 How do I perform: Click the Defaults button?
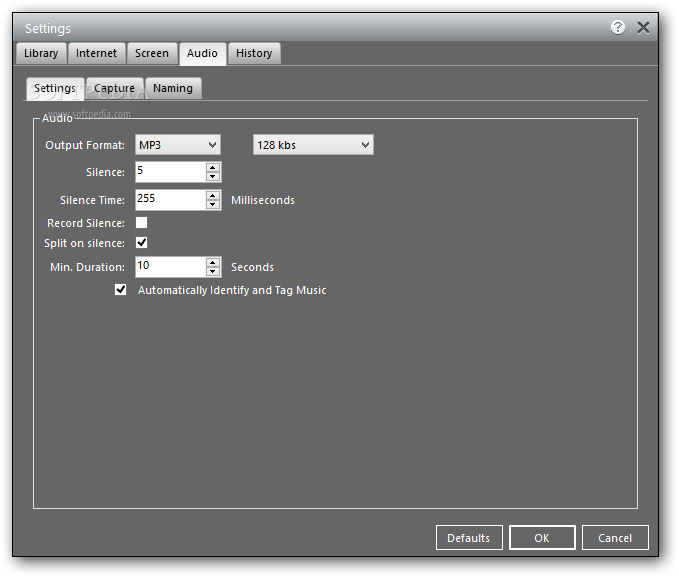tap(469, 538)
